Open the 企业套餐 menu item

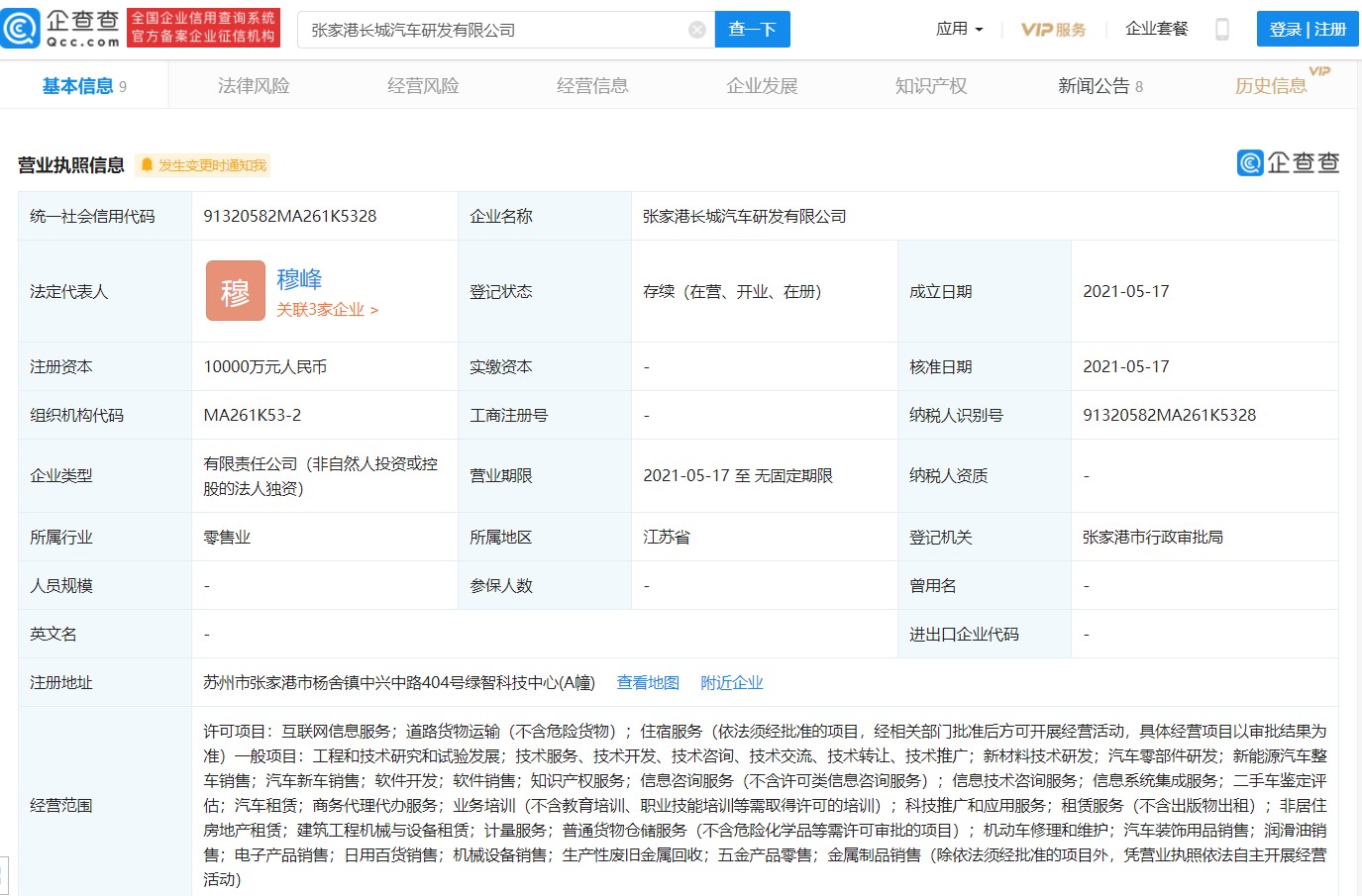point(1156,29)
